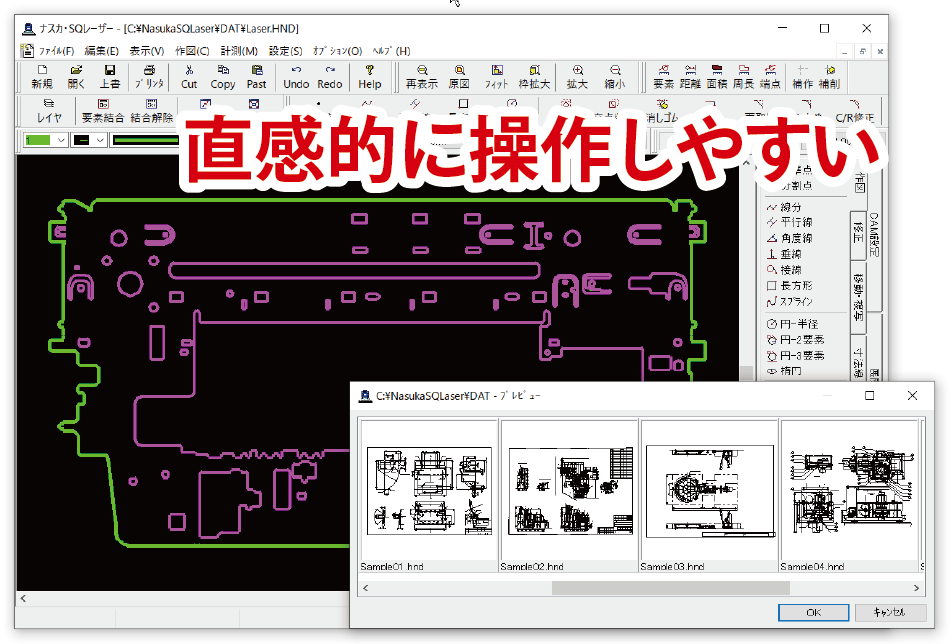Restore original view with 原図

(x=459, y=77)
